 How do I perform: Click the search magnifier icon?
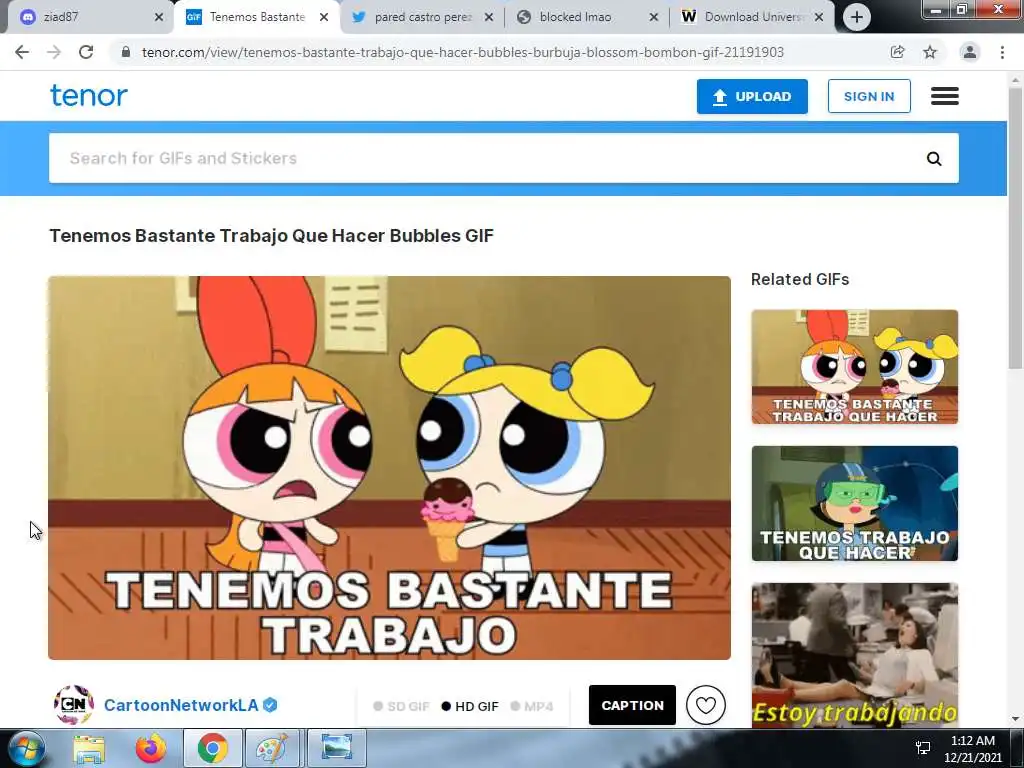(x=934, y=159)
